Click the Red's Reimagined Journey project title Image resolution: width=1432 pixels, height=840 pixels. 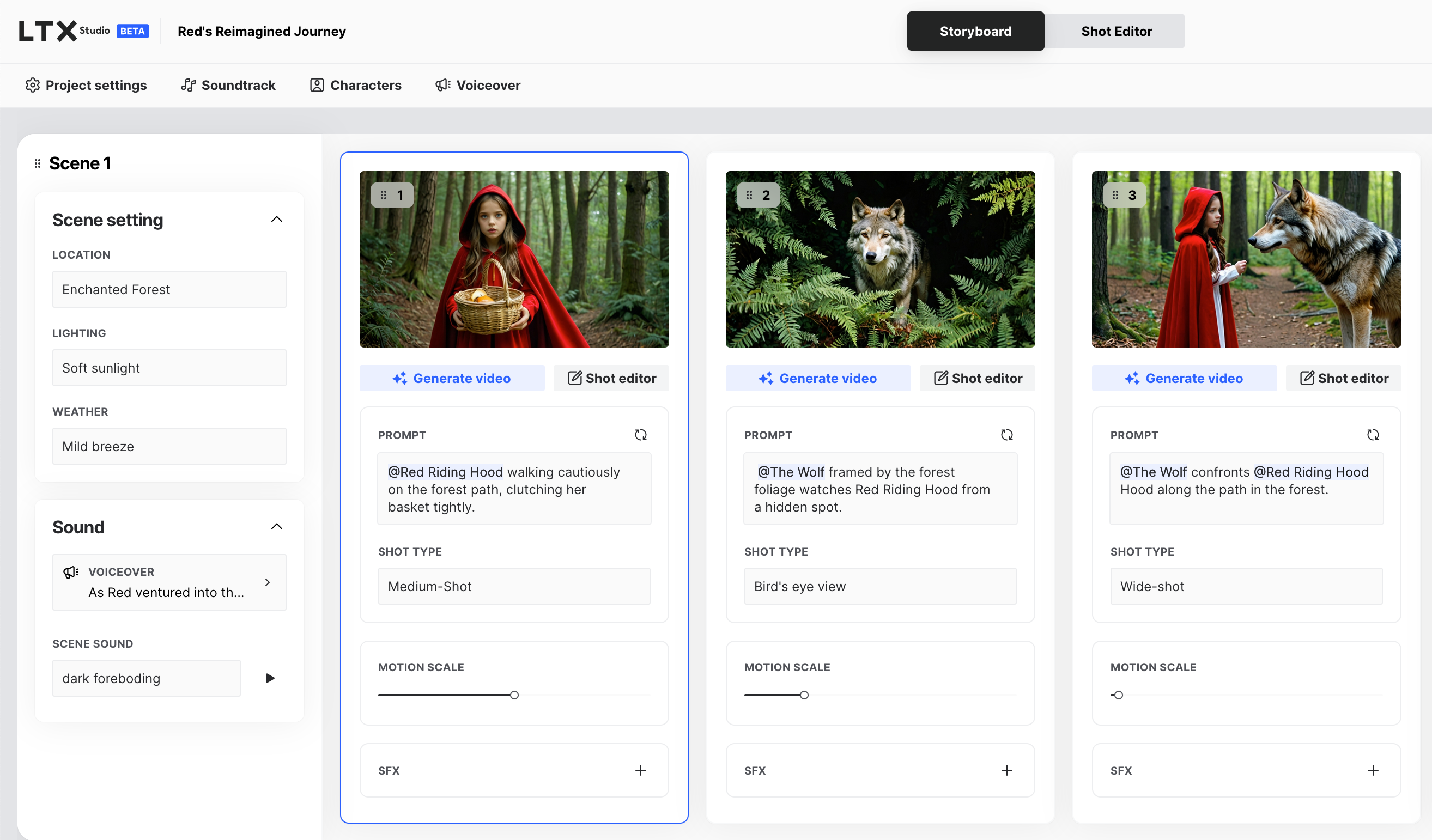point(262,31)
